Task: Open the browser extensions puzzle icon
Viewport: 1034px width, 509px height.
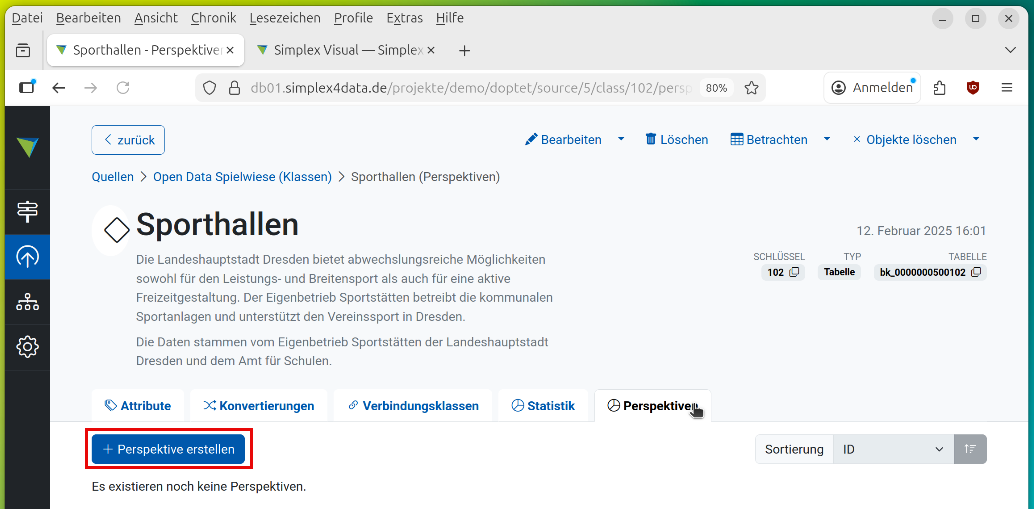Action: pos(939,88)
